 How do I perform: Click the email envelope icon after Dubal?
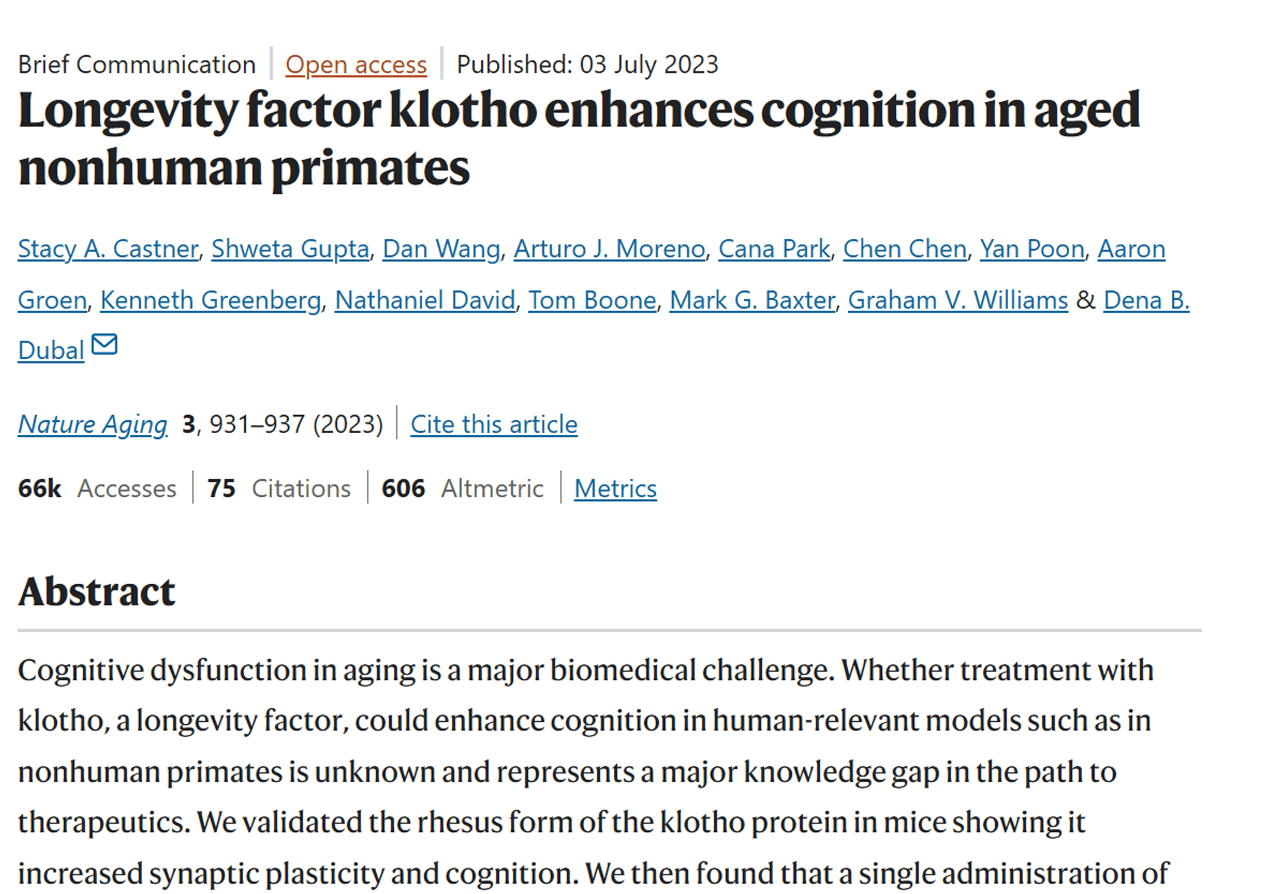[104, 346]
